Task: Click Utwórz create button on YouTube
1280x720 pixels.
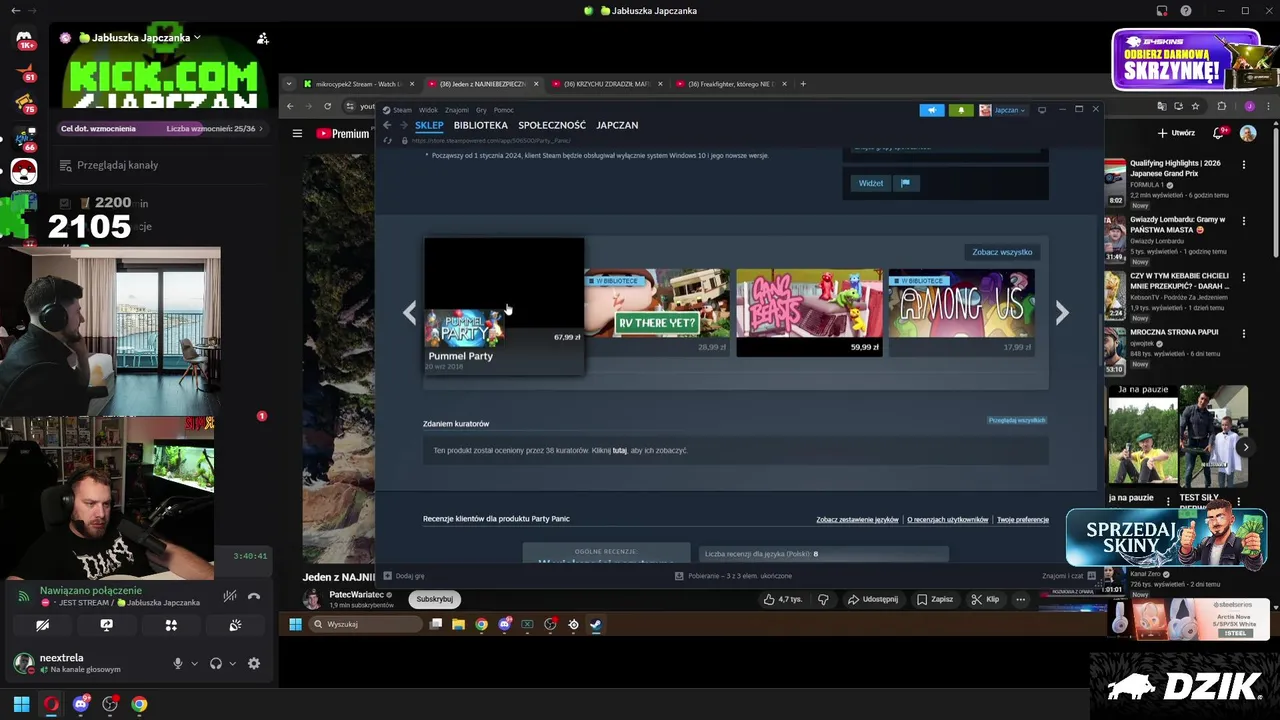Action: click(x=1177, y=133)
